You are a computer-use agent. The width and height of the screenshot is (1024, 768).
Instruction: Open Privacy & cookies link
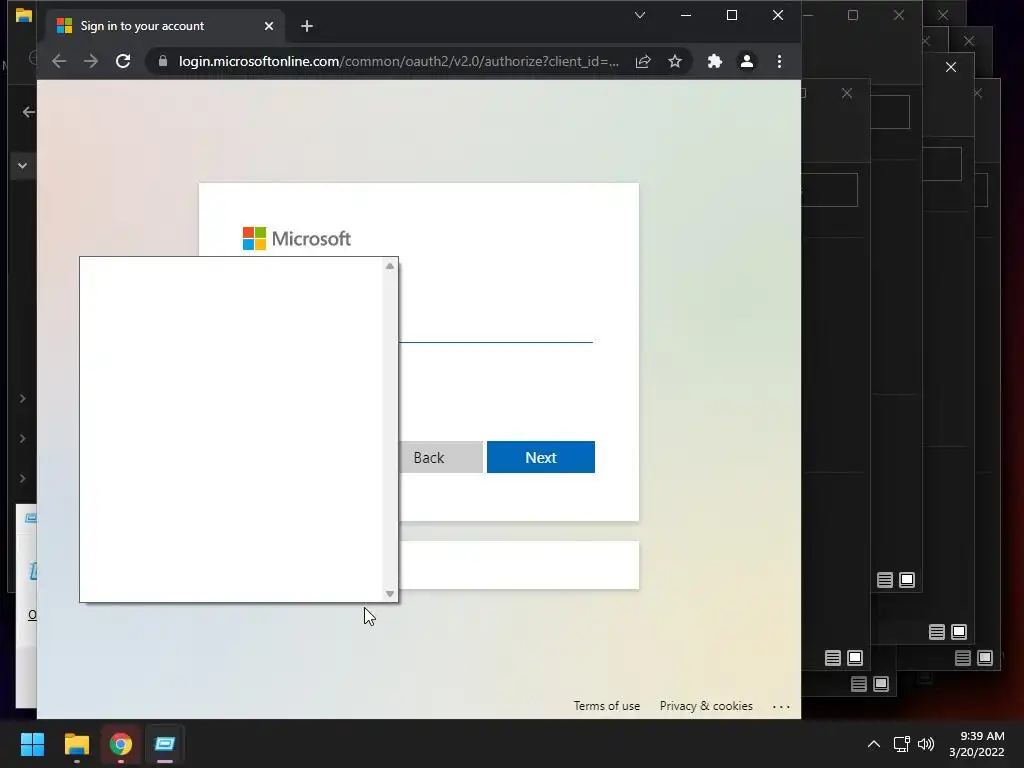click(x=706, y=706)
